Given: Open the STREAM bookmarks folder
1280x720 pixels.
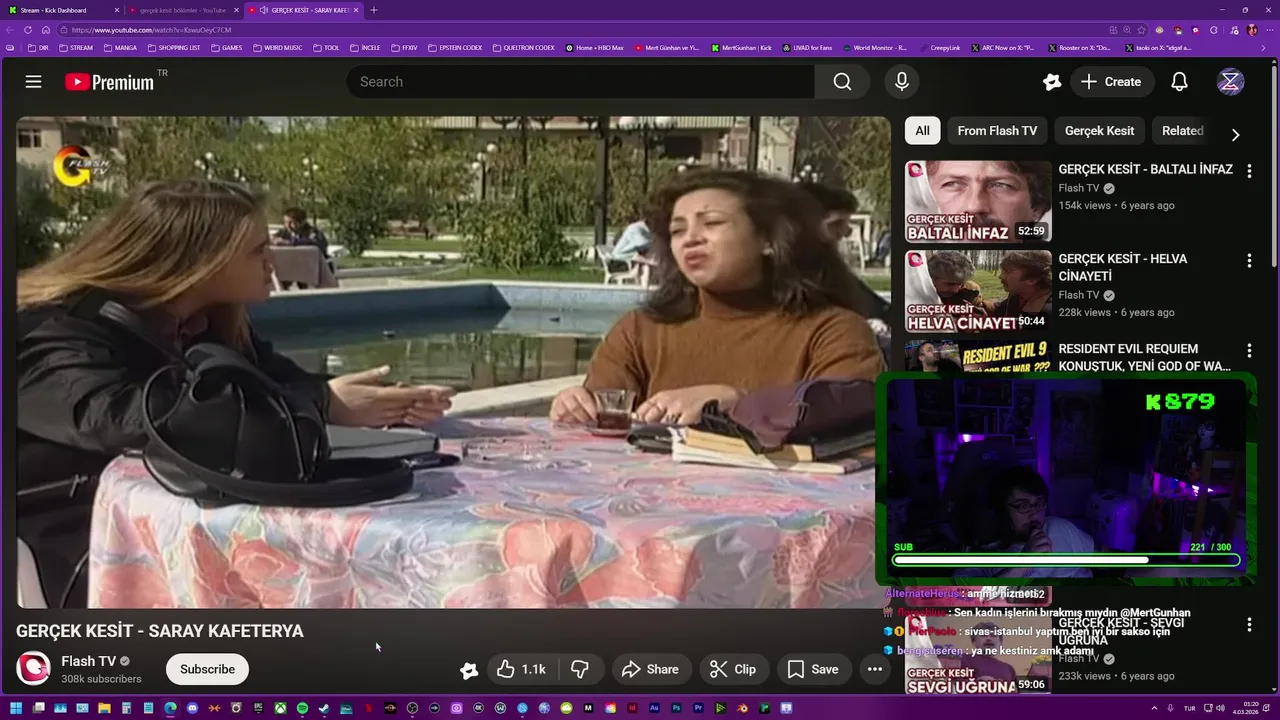Looking at the screenshot, I should pyautogui.click(x=76, y=47).
